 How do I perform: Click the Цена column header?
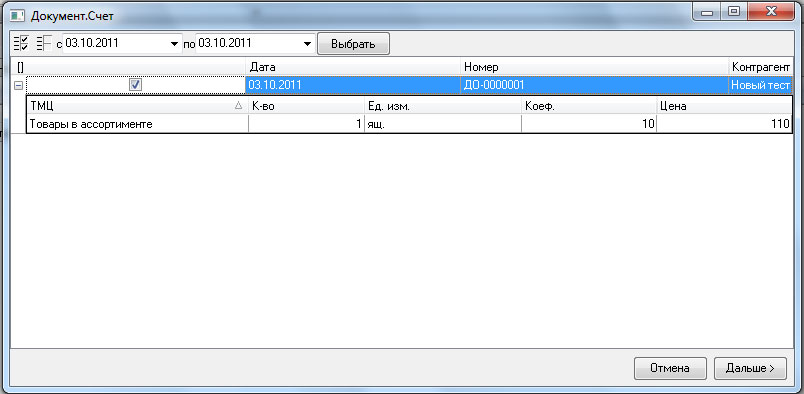pyautogui.click(x=724, y=106)
